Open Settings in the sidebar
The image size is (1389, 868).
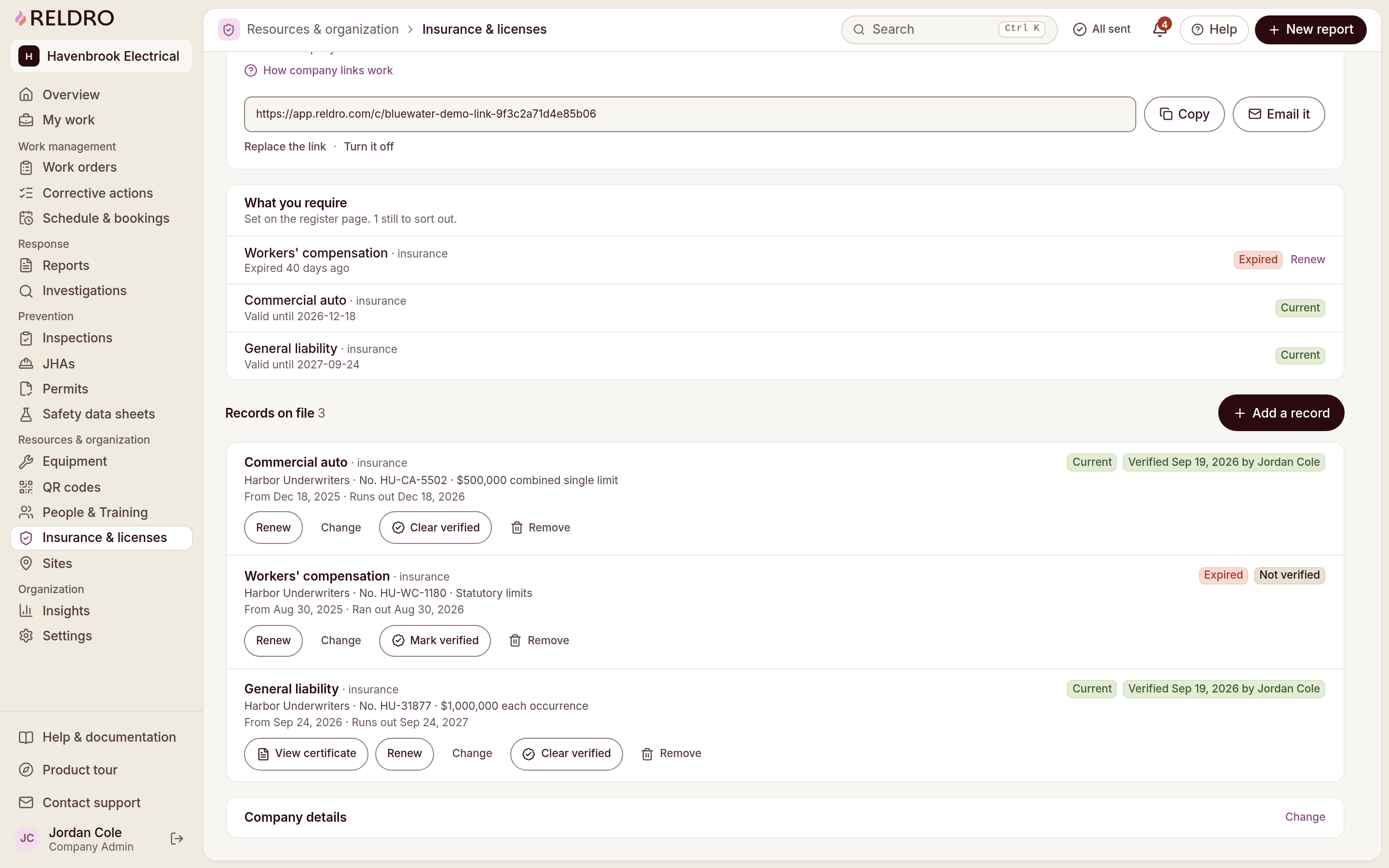tap(101, 636)
